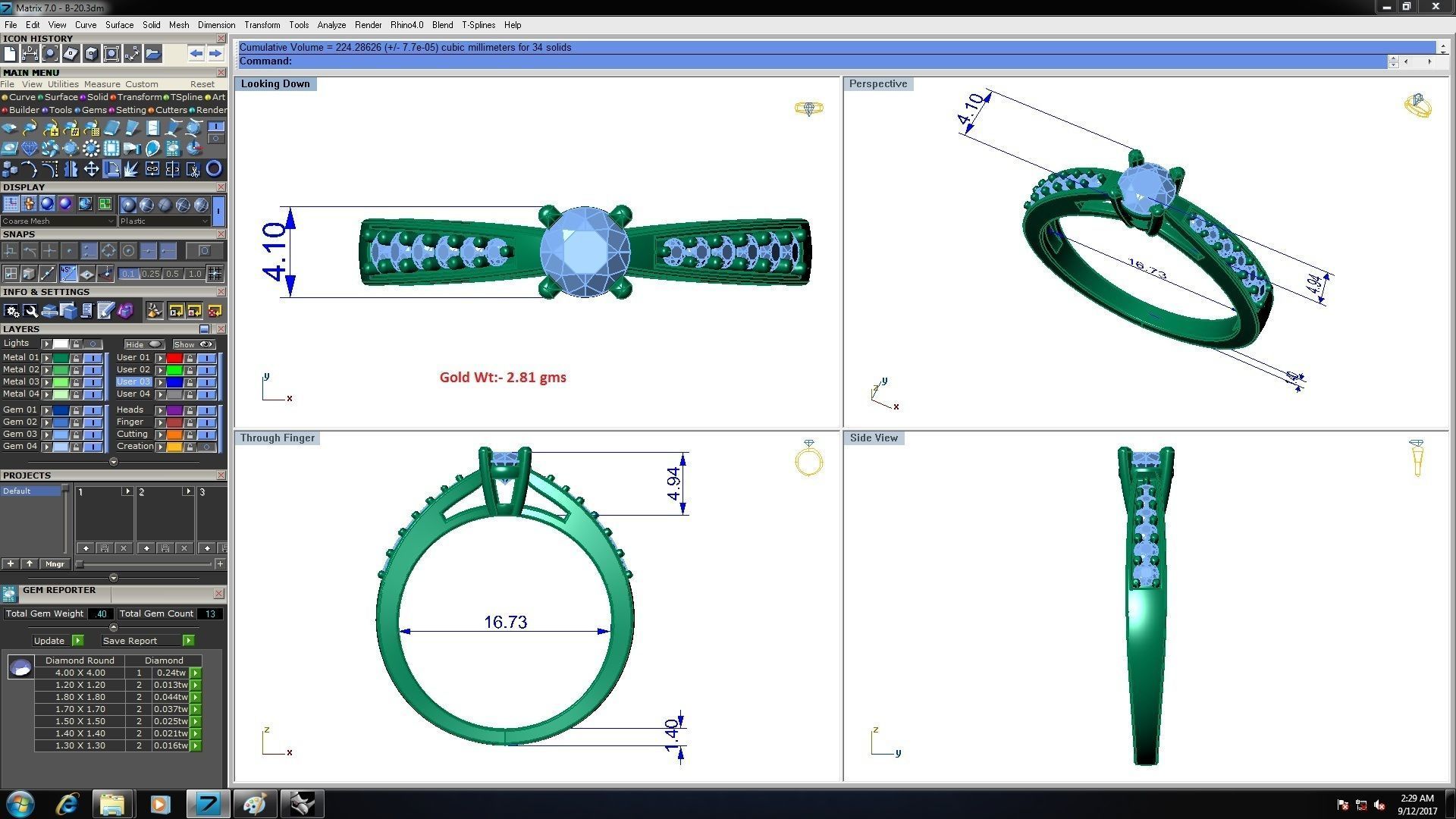The image size is (1456, 819).
Task: Click the wrench settings icon in Info panel
Action: coord(30,311)
